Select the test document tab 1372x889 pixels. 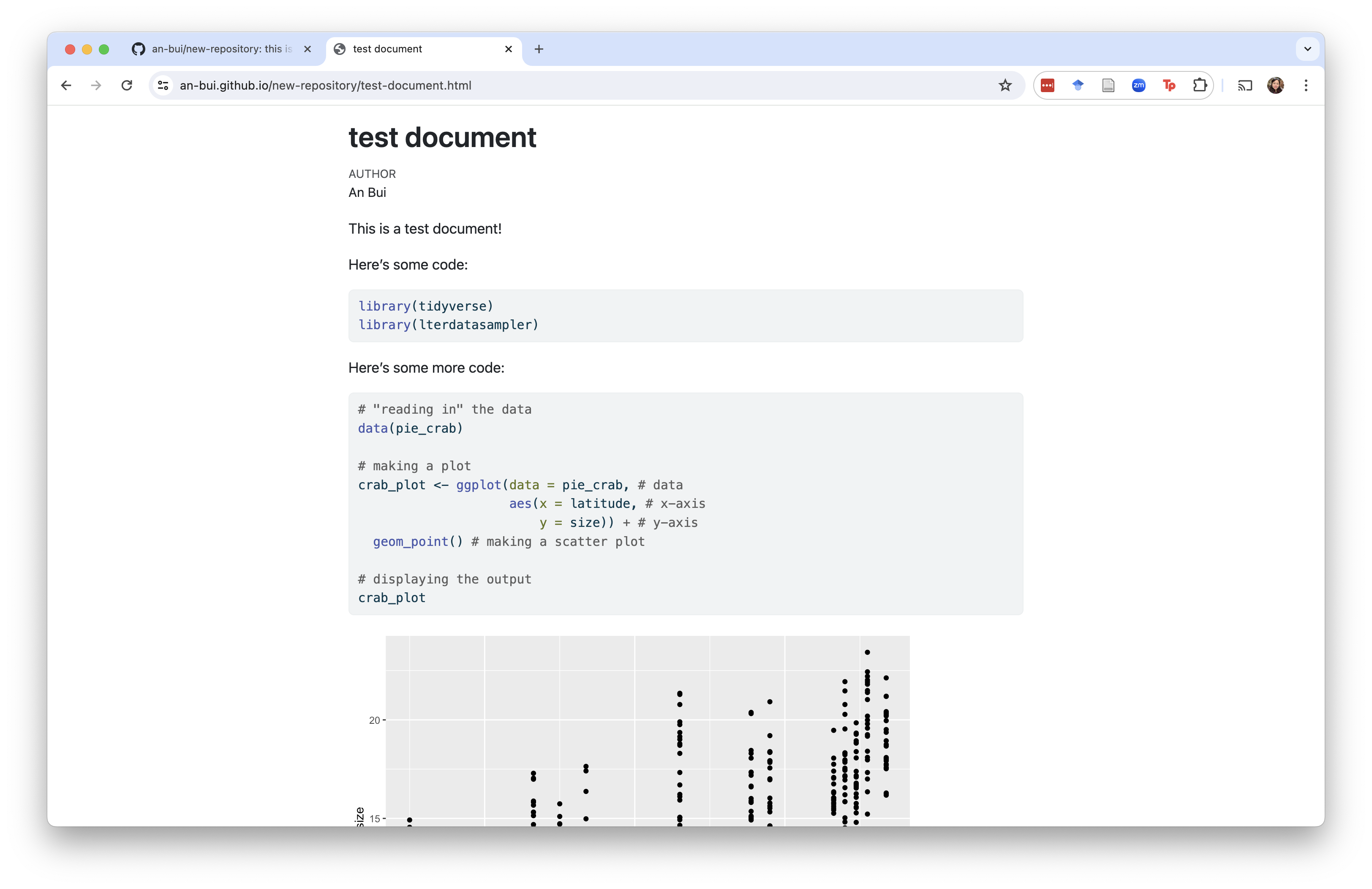[x=403, y=49]
